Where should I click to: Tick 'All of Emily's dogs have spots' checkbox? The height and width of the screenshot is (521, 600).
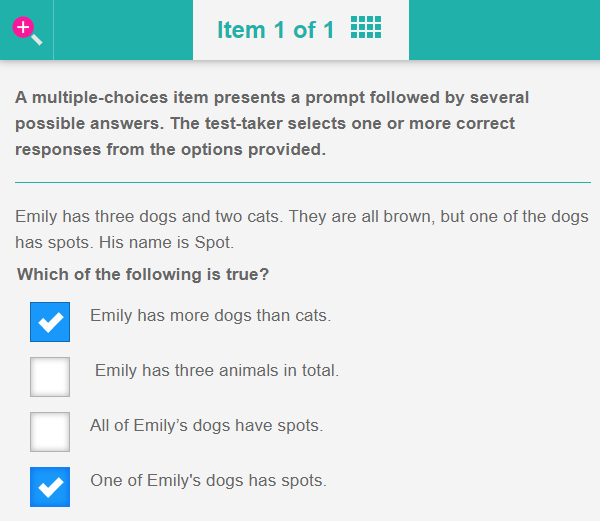coord(50,431)
